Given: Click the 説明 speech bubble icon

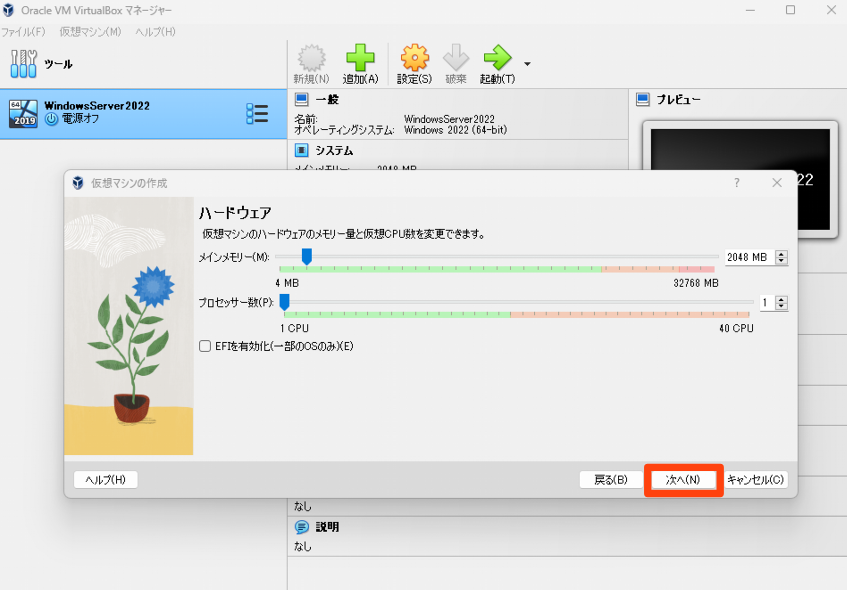Looking at the screenshot, I should 301,527.
